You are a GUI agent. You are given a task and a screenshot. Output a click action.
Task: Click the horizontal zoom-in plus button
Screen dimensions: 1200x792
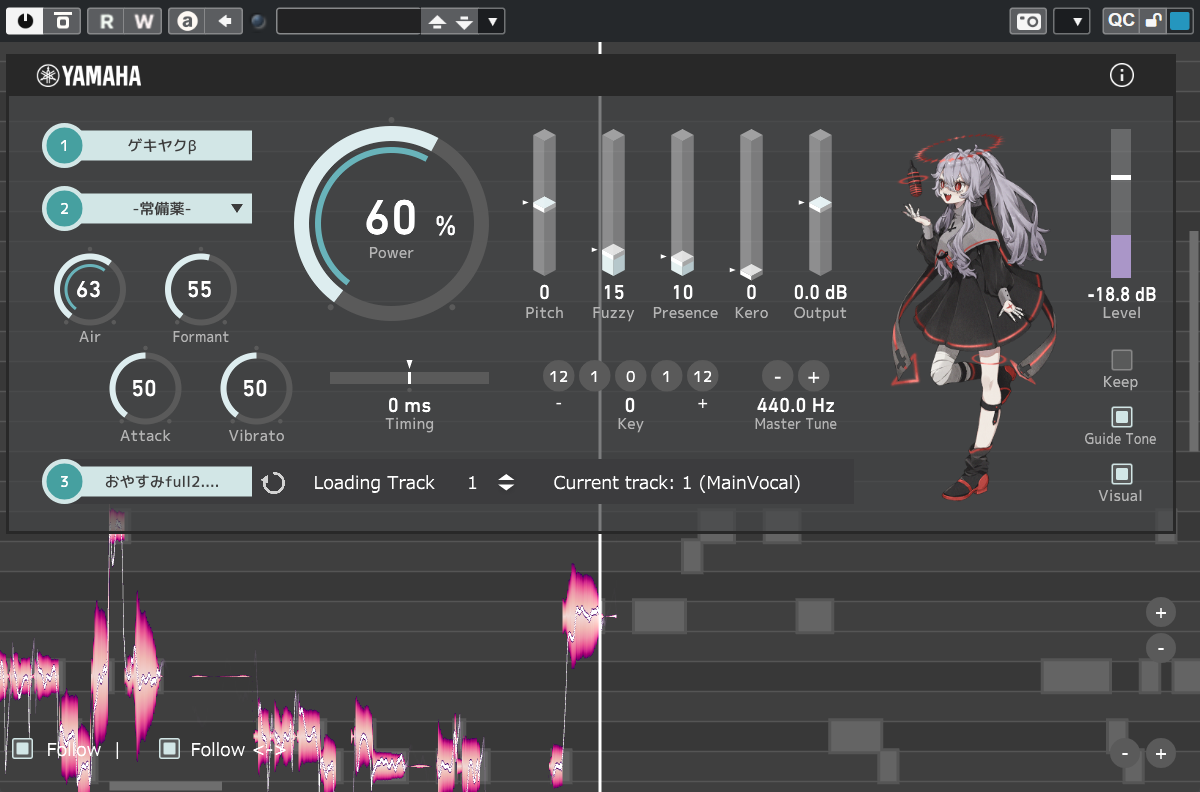pos(1160,753)
